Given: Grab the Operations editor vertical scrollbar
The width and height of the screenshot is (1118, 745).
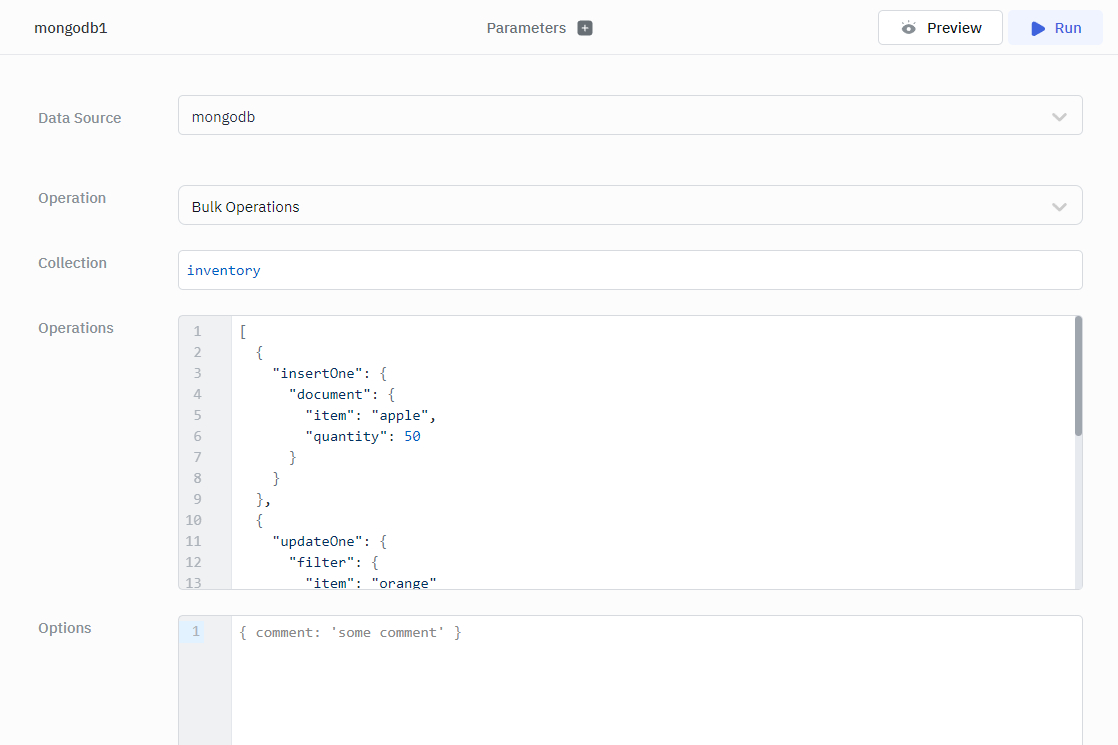Looking at the screenshot, I should [1077, 376].
